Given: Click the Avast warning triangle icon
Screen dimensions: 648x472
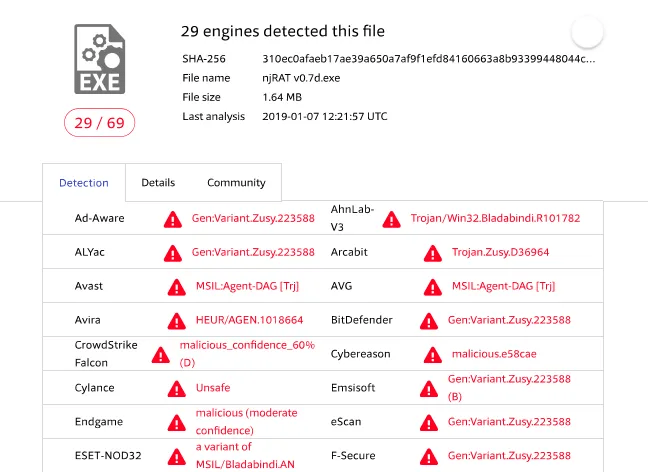Looking at the screenshot, I should pos(176,286).
